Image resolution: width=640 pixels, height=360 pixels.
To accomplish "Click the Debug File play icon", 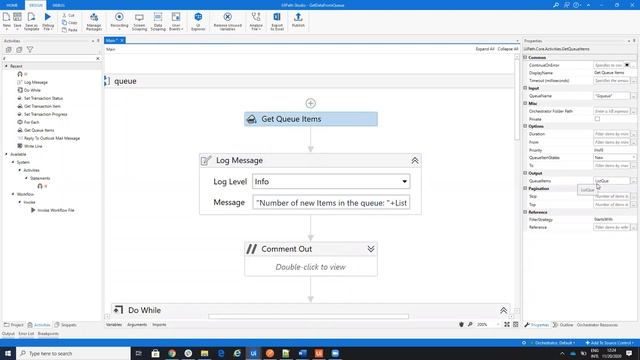I will point(48,17).
